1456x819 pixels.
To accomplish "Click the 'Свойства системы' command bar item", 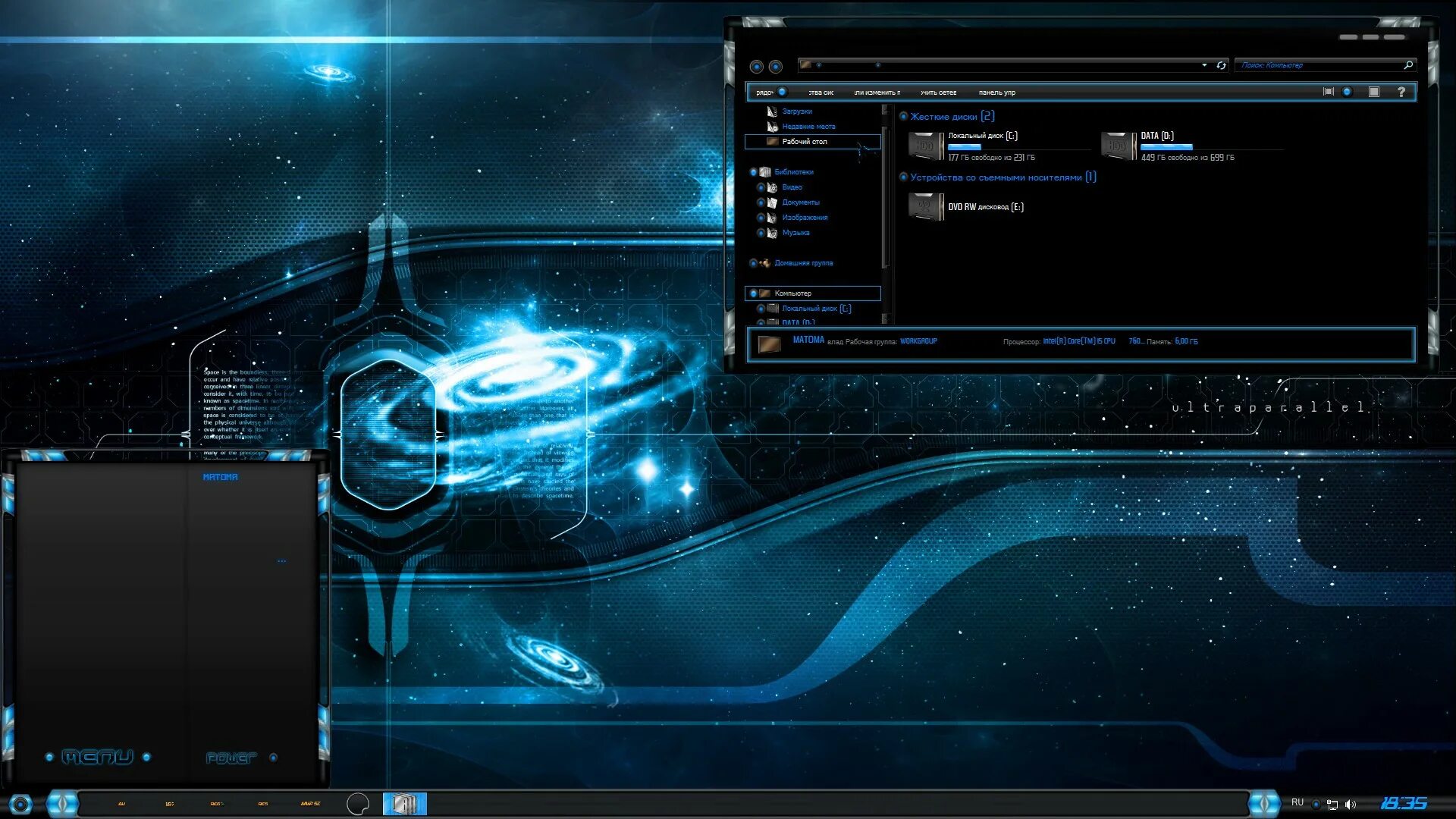I will [821, 93].
